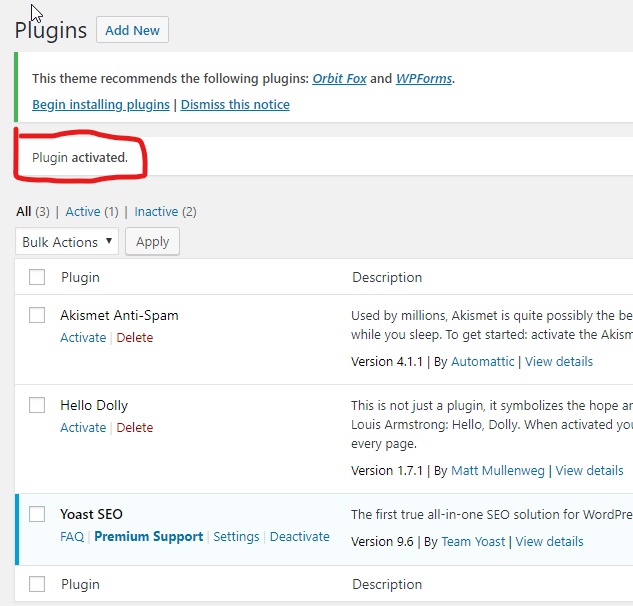Open Yoast SEO Settings link

pos(236,537)
